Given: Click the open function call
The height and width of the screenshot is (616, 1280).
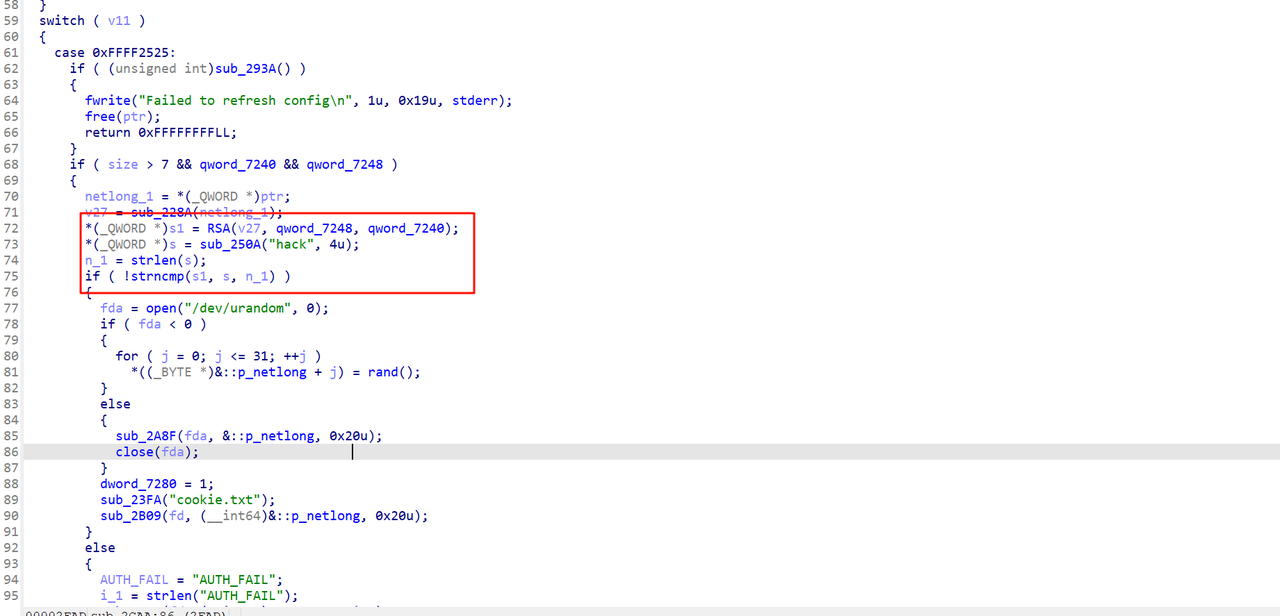Looking at the screenshot, I should point(162,308).
